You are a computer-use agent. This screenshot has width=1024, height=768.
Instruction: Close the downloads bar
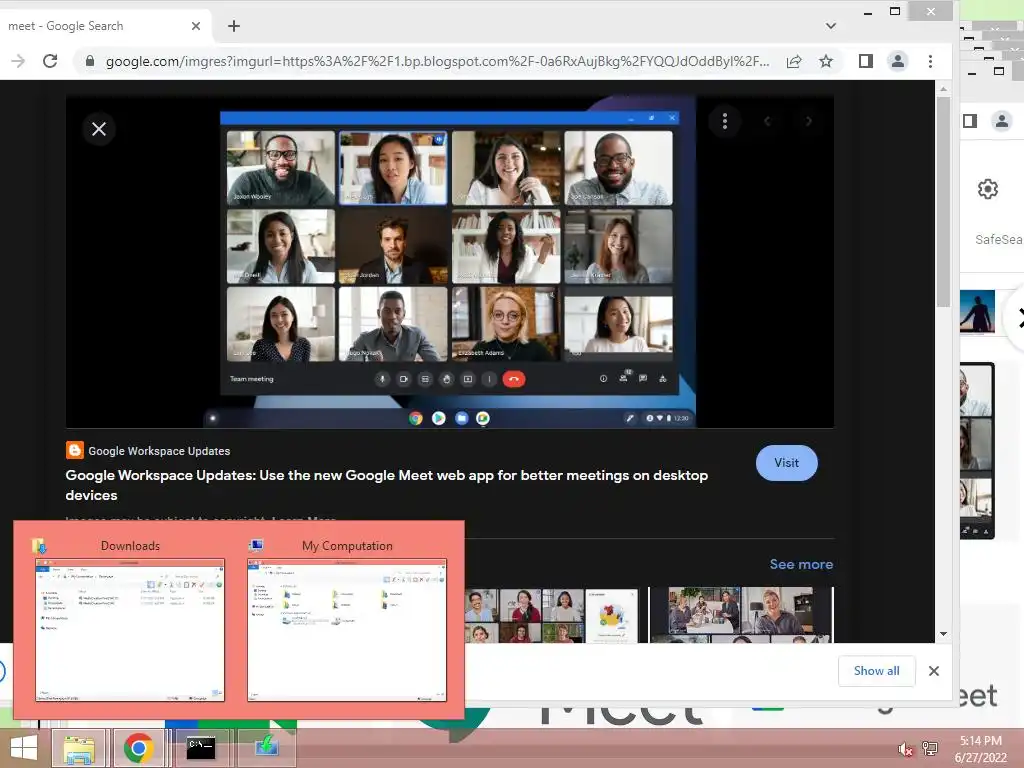[x=934, y=671]
